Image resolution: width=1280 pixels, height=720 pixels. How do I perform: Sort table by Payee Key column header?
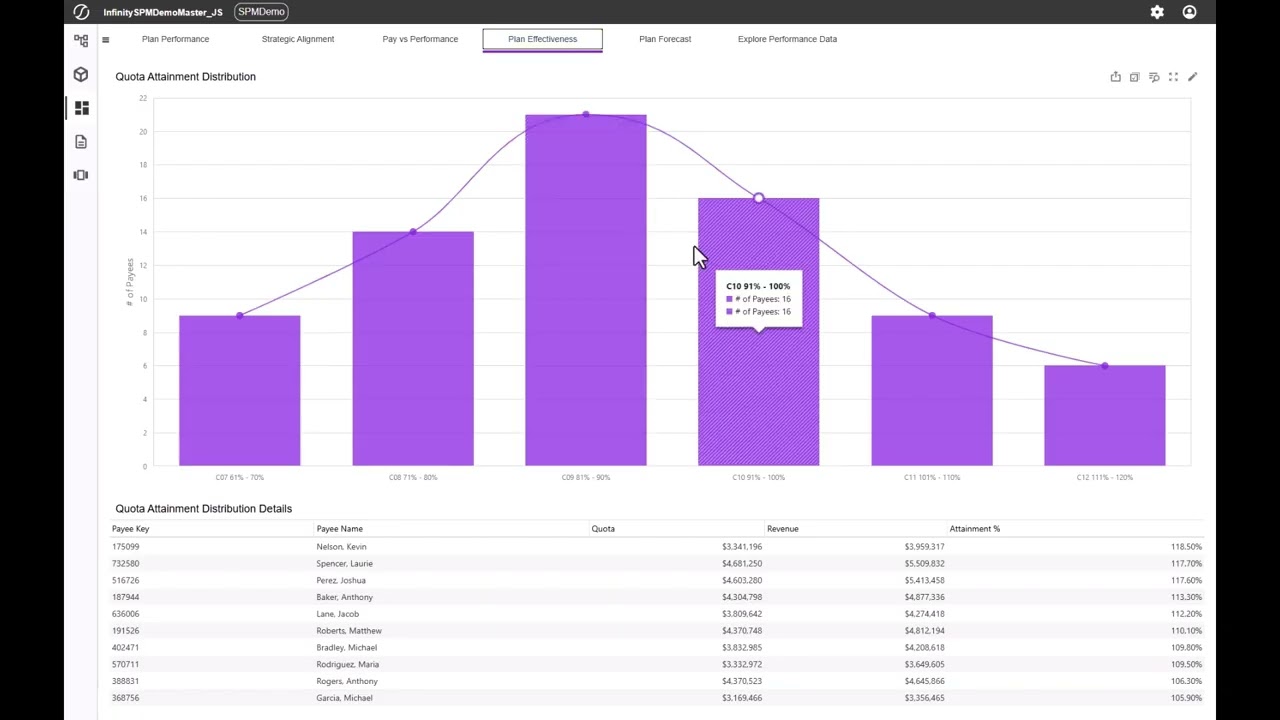[131, 529]
